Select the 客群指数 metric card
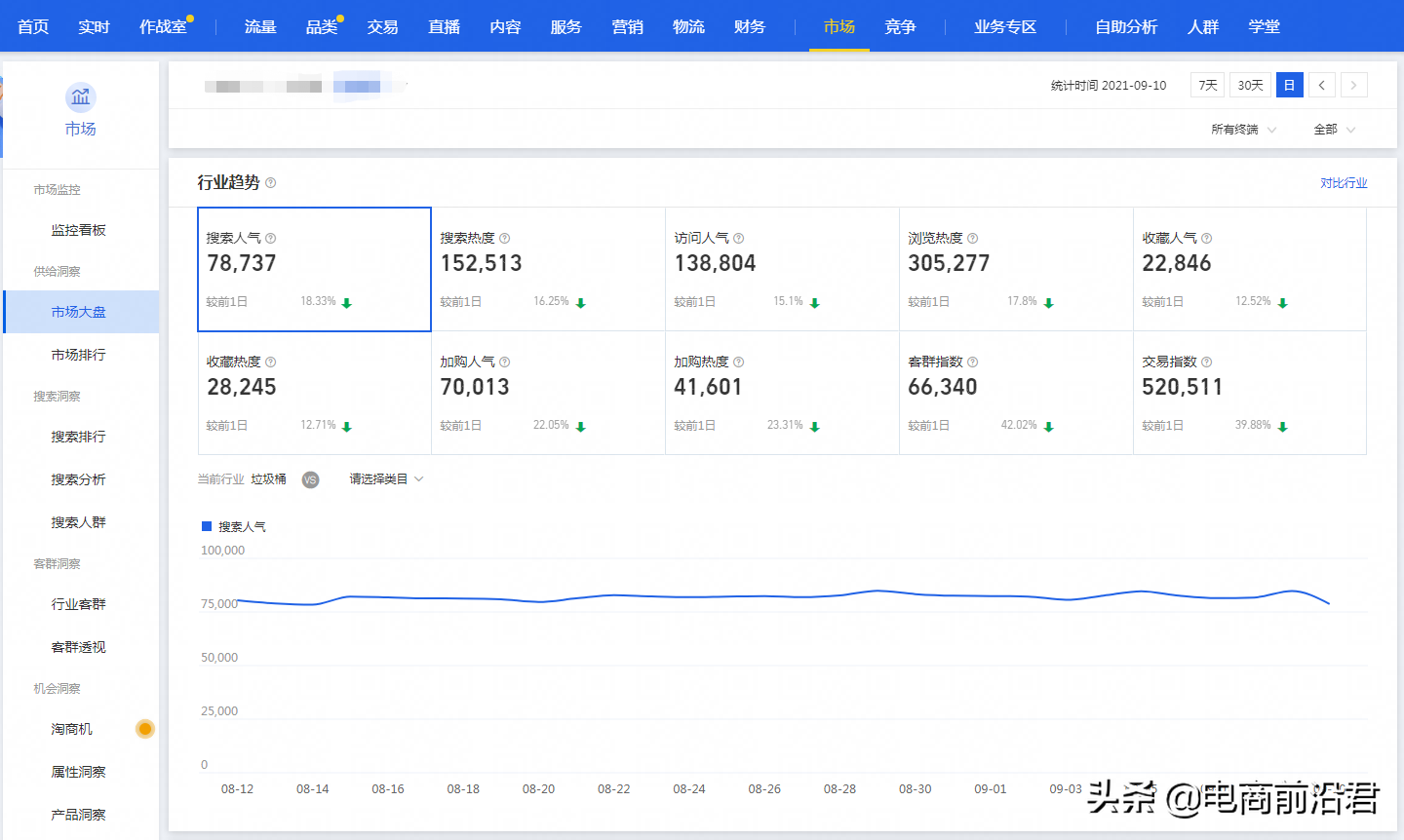The image size is (1404, 840). tap(1016, 393)
